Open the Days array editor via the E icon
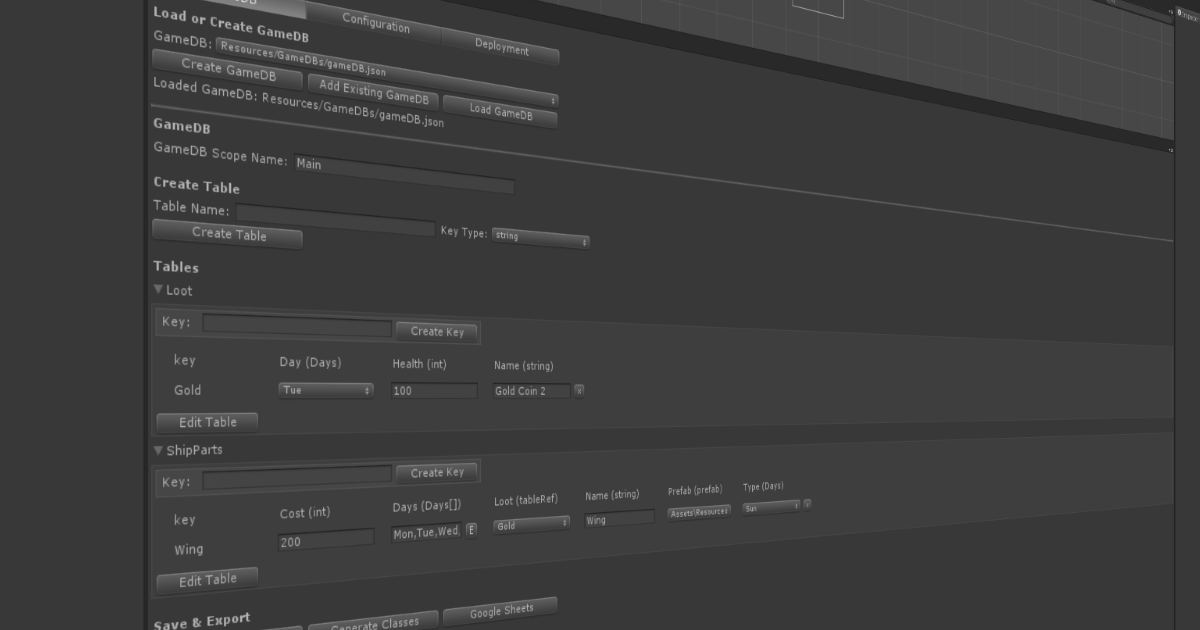 pyautogui.click(x=470, y=528)
